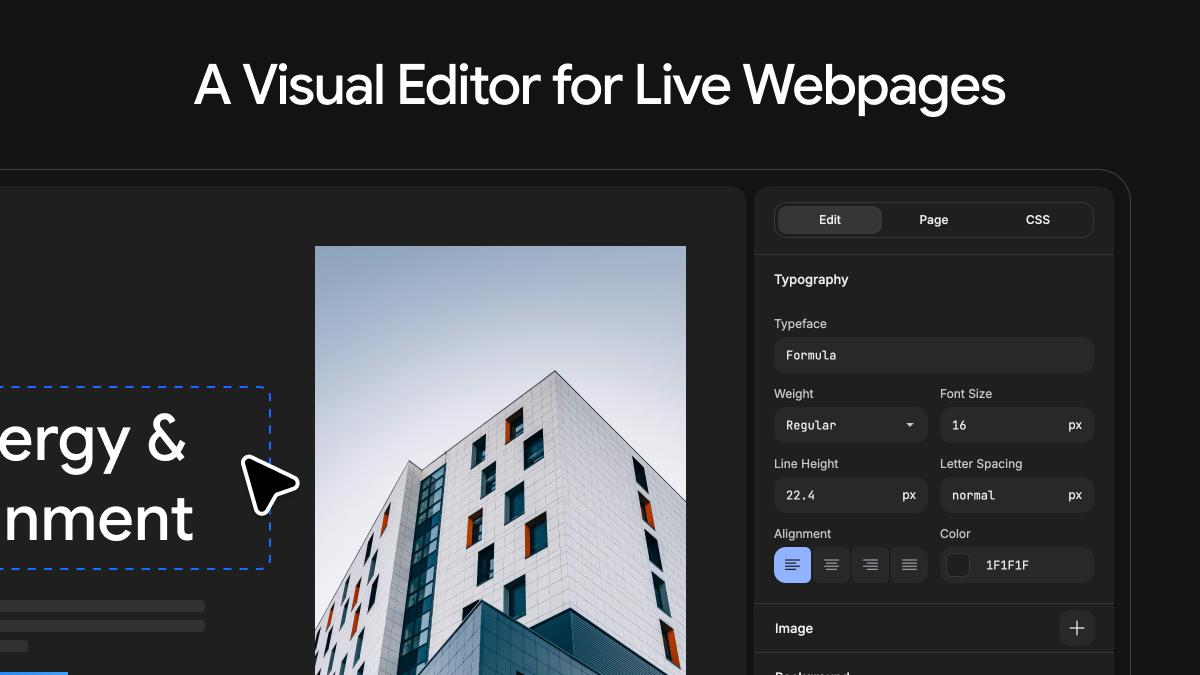Open the Weight dropdown set to Regular
Screen dimensions: 1200x675
click(x=851, y=425)
